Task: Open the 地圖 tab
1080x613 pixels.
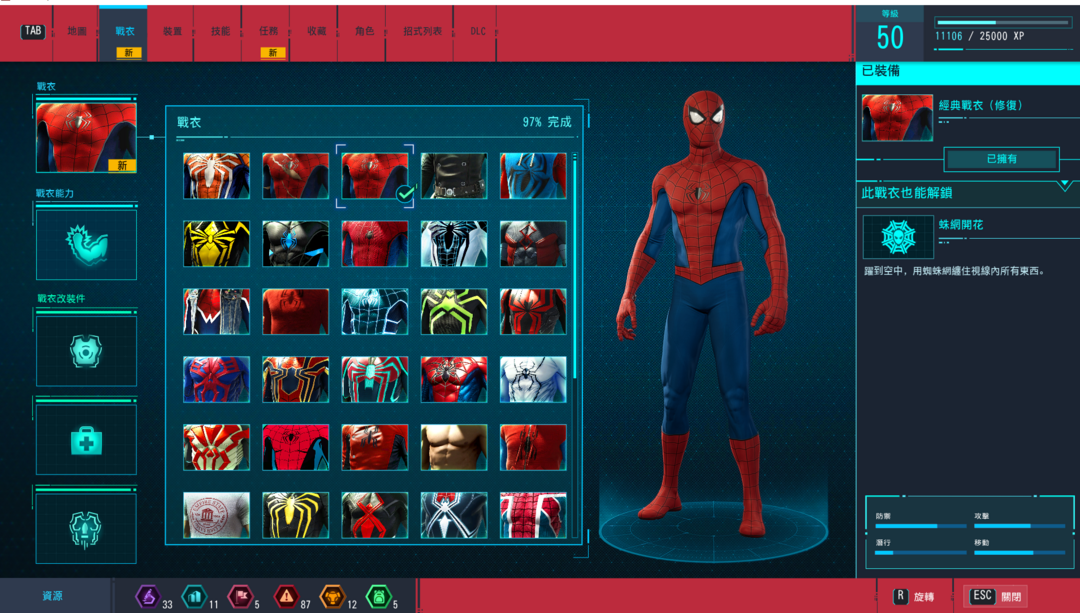Action: click(77, 32)
